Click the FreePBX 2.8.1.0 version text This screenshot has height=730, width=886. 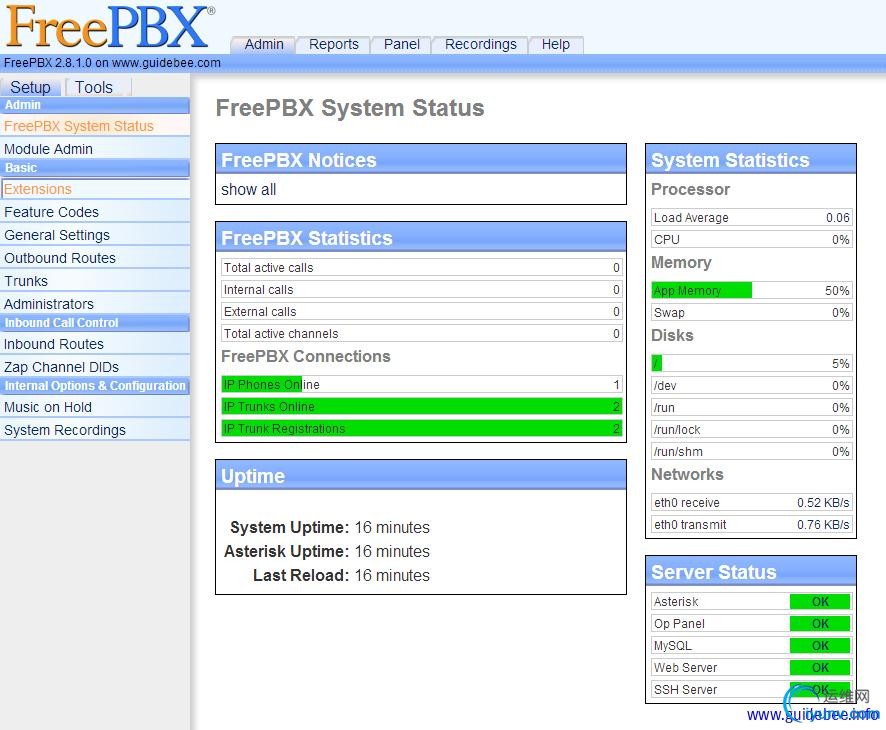click(112, 63)
